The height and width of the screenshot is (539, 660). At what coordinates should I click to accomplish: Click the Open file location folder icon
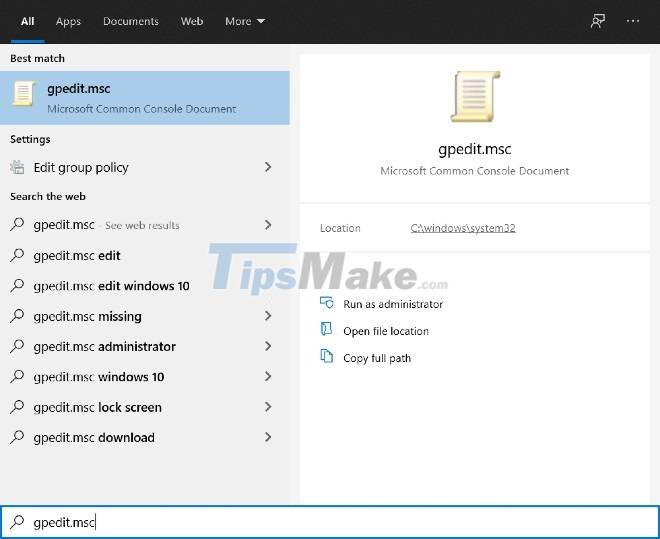(326, 329)
